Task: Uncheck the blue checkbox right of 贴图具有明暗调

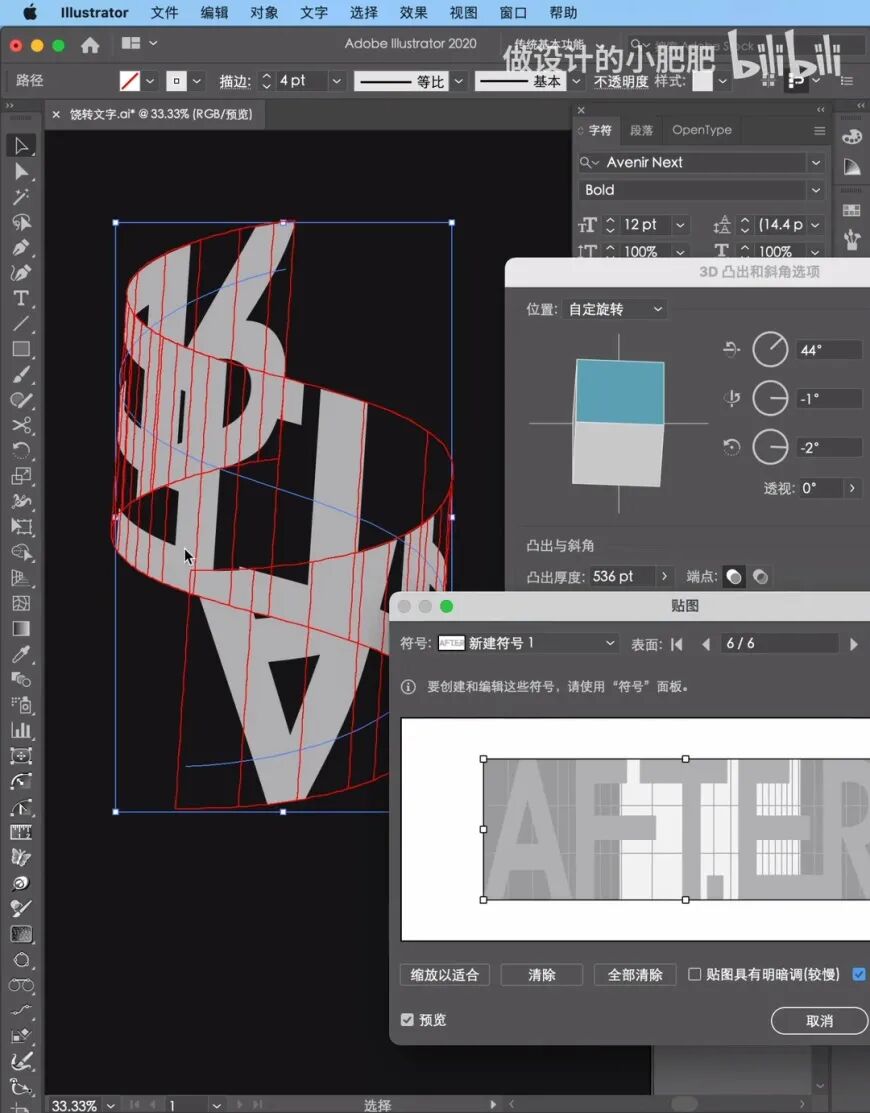Action: tap(859, 975)
